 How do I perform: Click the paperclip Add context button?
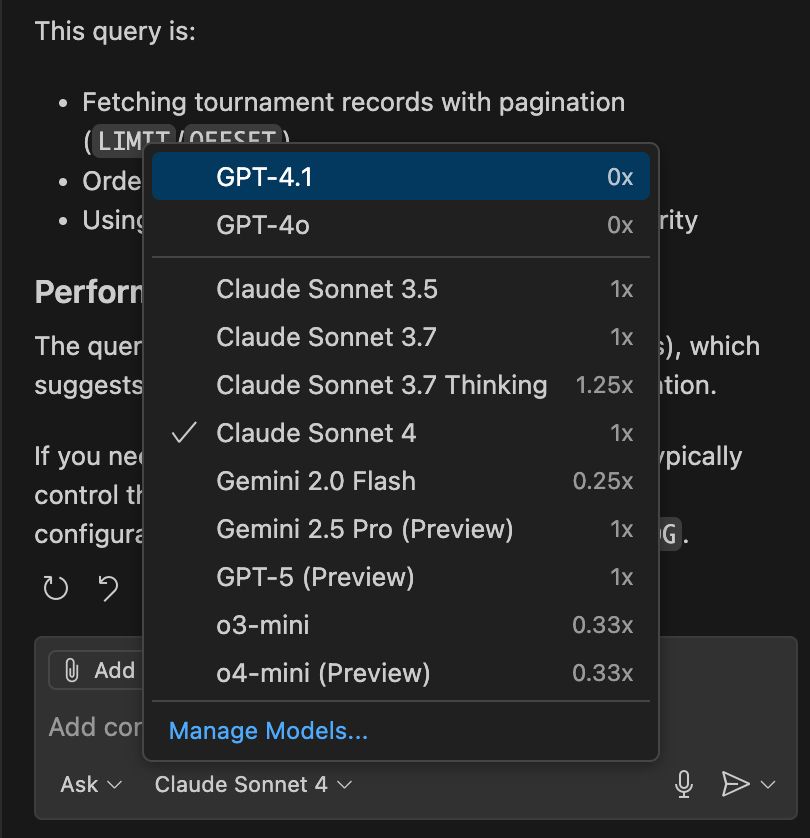(x=96, y=670)
